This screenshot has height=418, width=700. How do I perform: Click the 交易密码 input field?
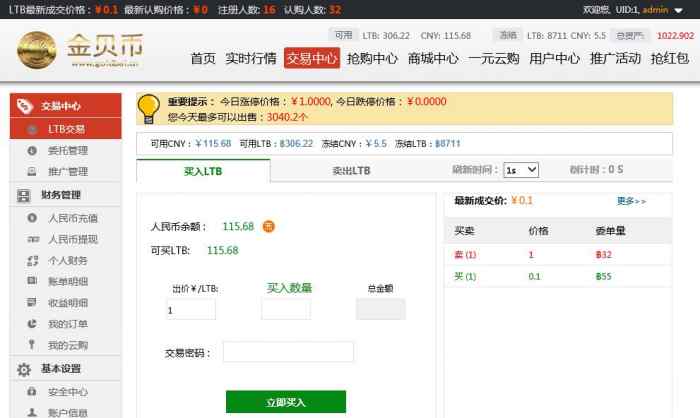pos(288,352)
